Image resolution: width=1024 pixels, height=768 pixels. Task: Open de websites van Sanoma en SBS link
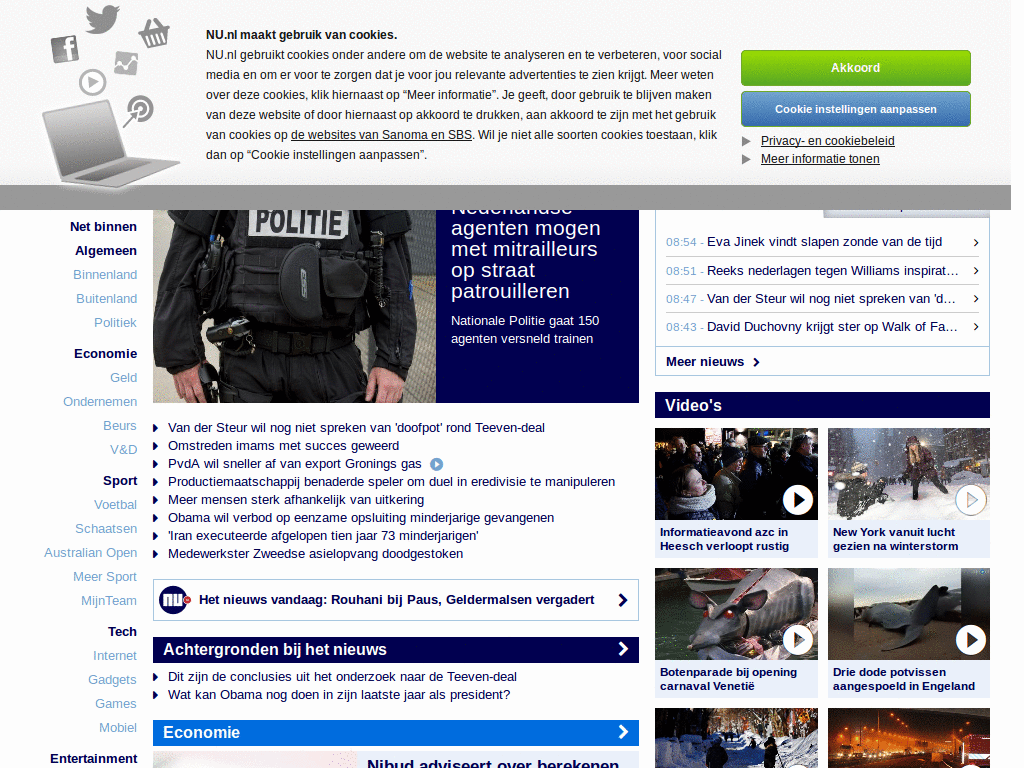(x=381, y=135)
